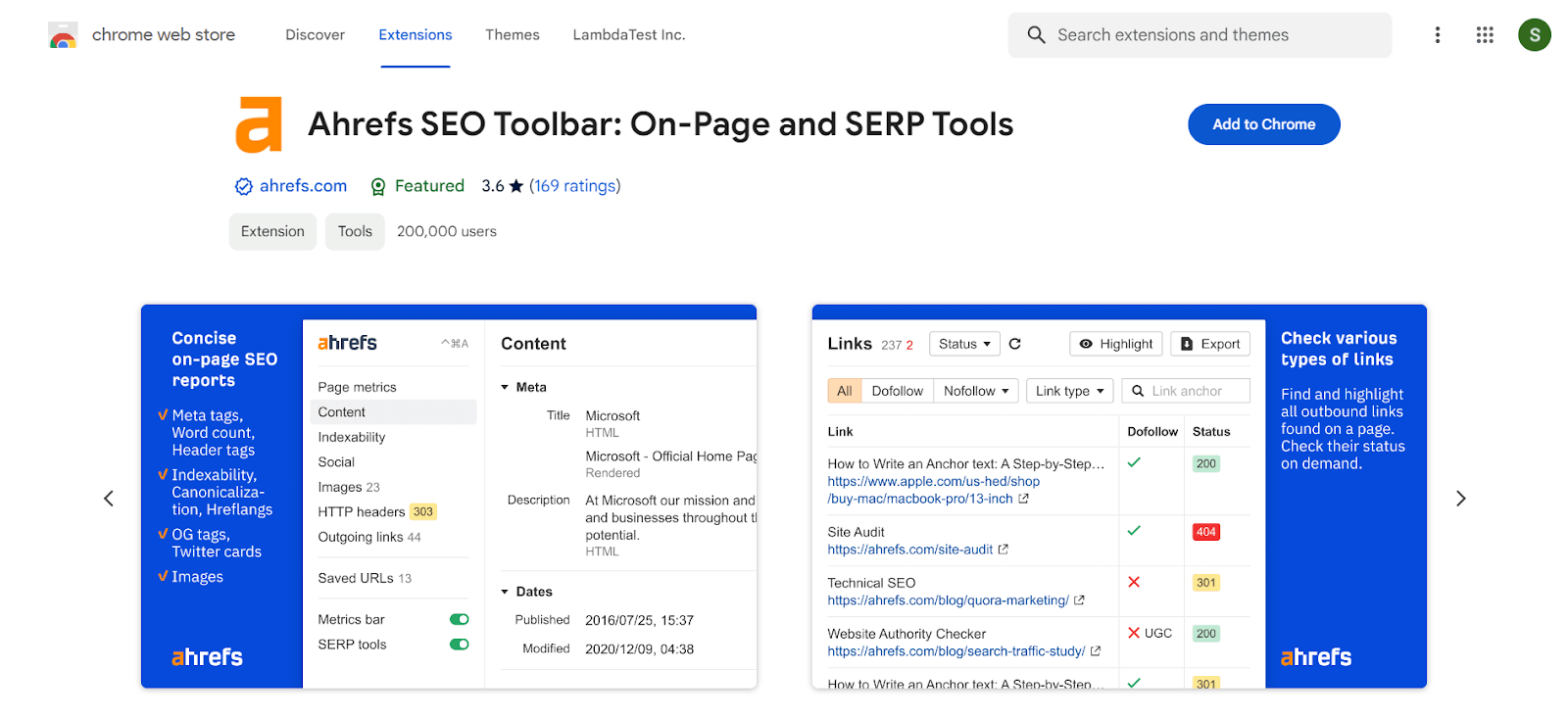Go to next screenshot with right arrow
The image size is (1568, 719).
tap(1460, 499)
